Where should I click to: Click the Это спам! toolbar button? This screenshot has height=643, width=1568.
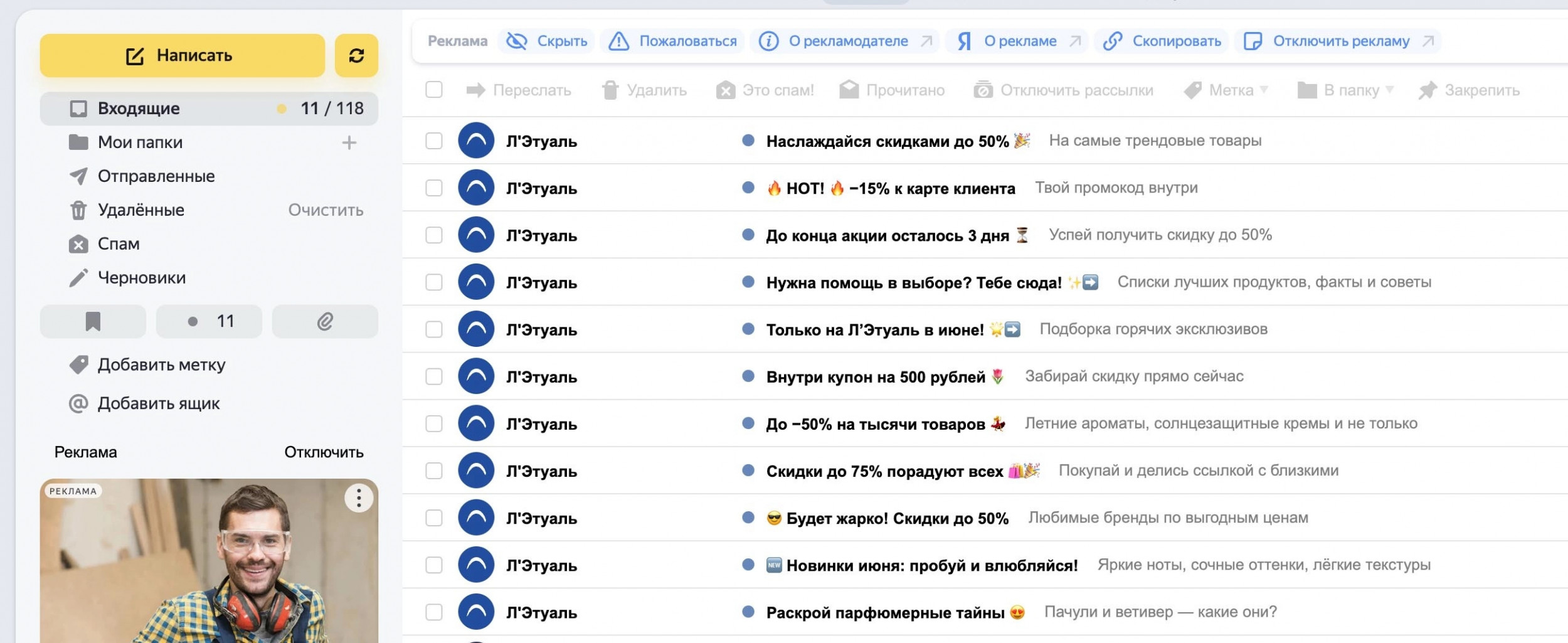point(765,90)
